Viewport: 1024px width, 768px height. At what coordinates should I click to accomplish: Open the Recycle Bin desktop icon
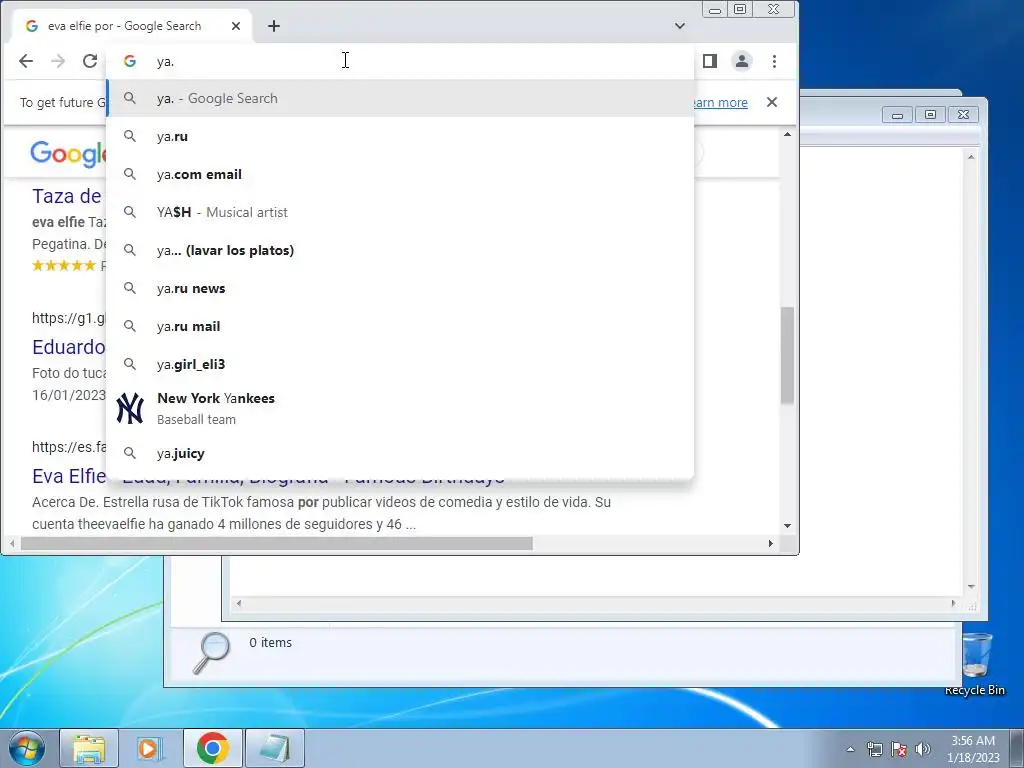pyautogui.click(x=975, y=664)
